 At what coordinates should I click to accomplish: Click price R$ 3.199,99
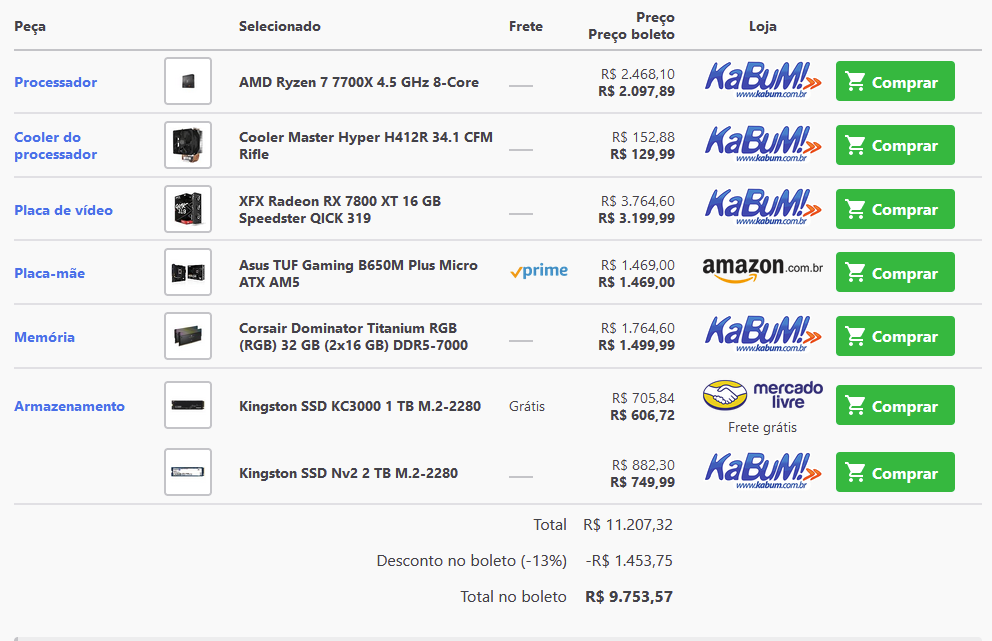(x=636, y=218)
